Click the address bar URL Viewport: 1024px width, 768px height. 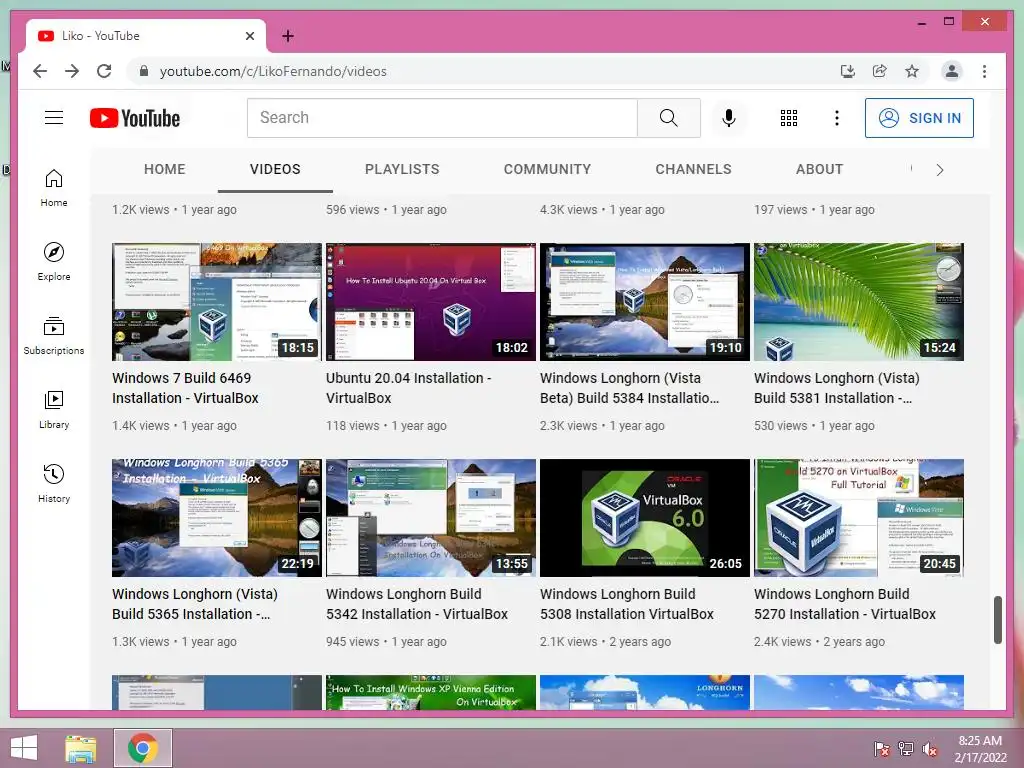pos(273,71)
